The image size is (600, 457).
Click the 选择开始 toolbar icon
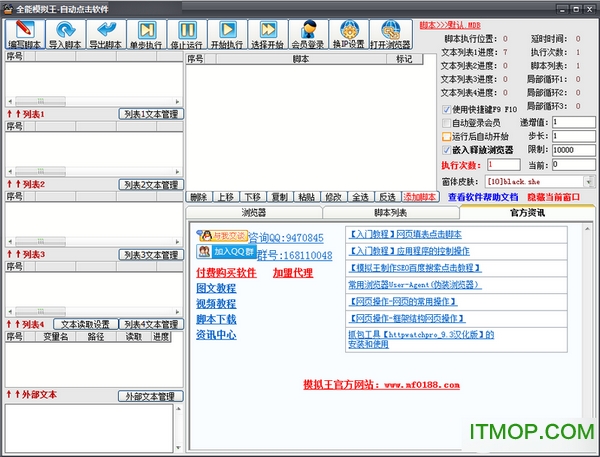[268, 34]
